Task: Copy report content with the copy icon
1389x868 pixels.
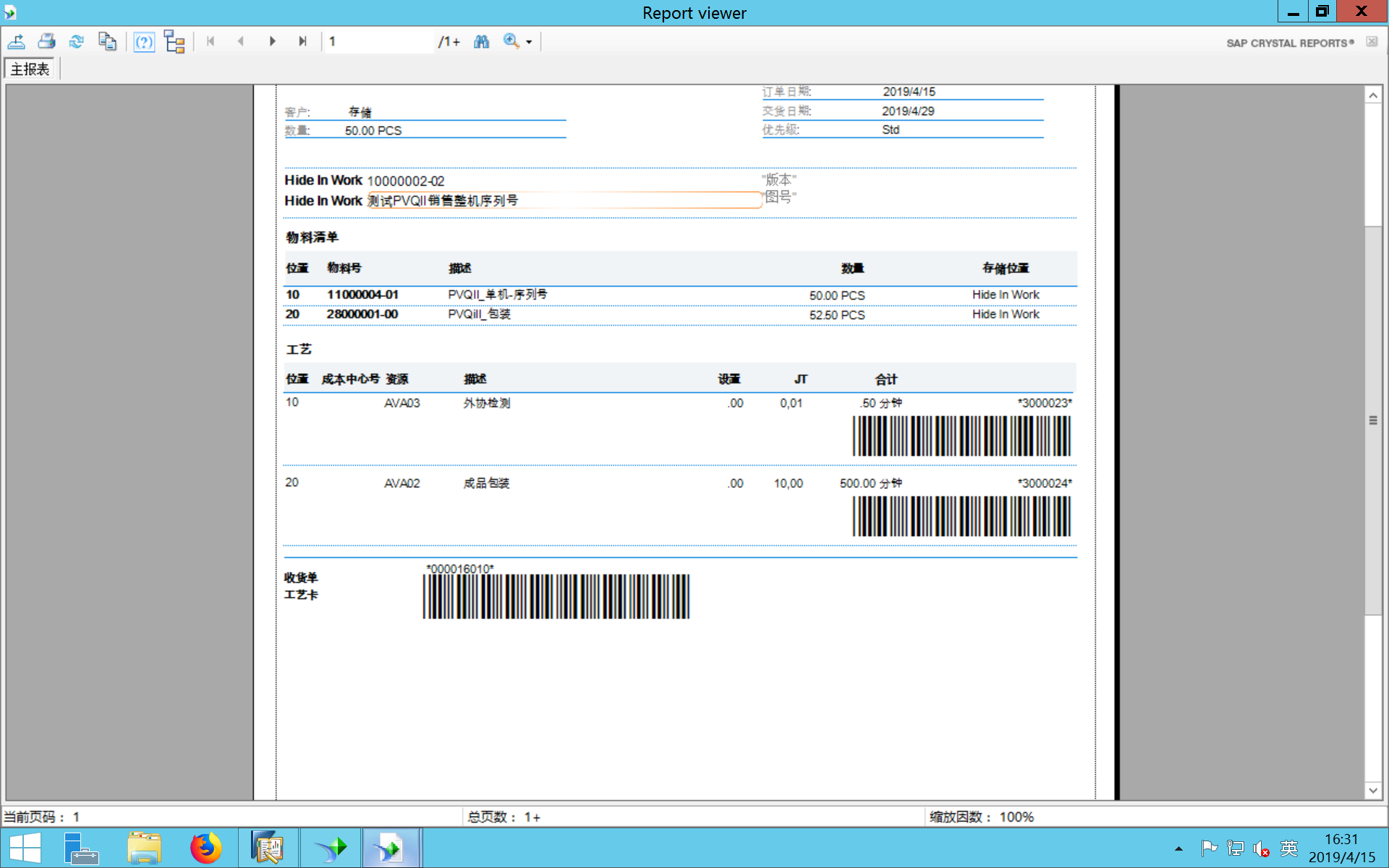Action: (x=107, y=42)
